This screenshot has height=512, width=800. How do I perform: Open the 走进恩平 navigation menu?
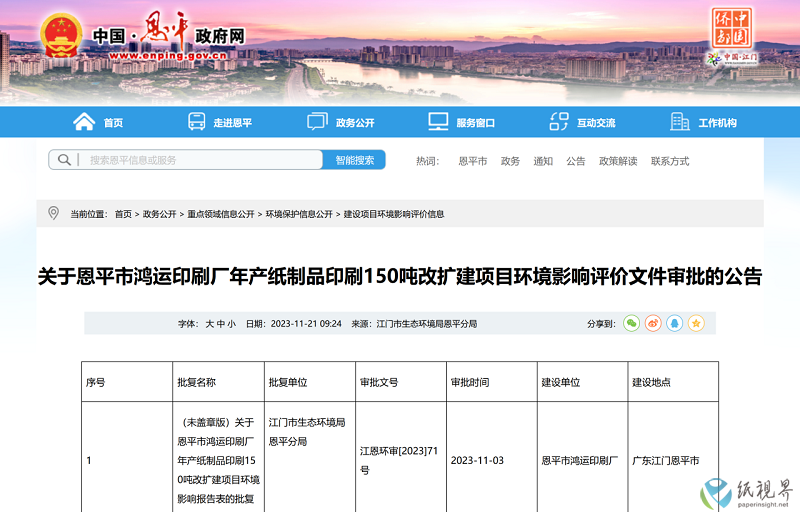pyautogui.click(x=233, y=123)
